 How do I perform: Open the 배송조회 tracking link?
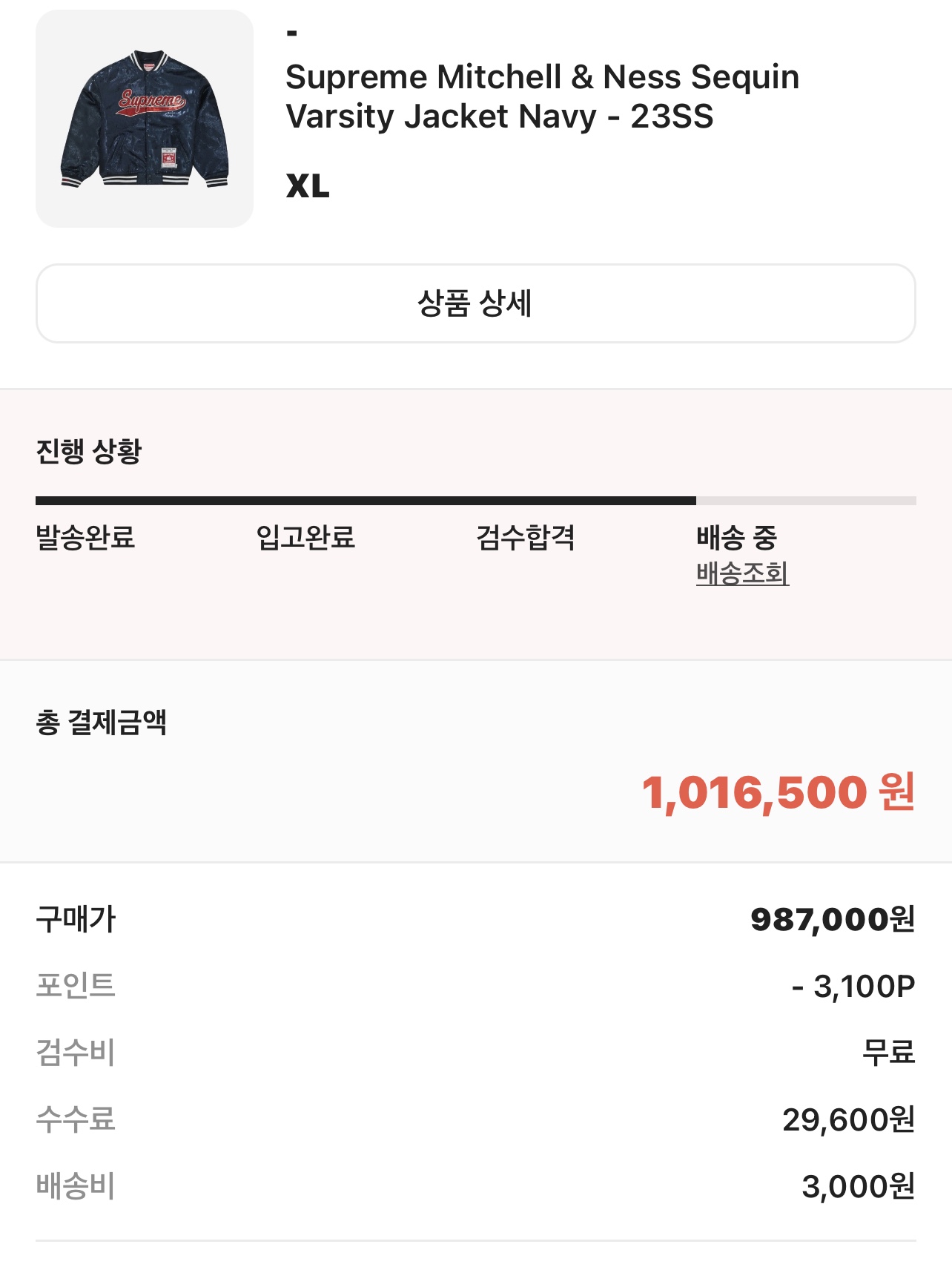(x=742, y=573)
